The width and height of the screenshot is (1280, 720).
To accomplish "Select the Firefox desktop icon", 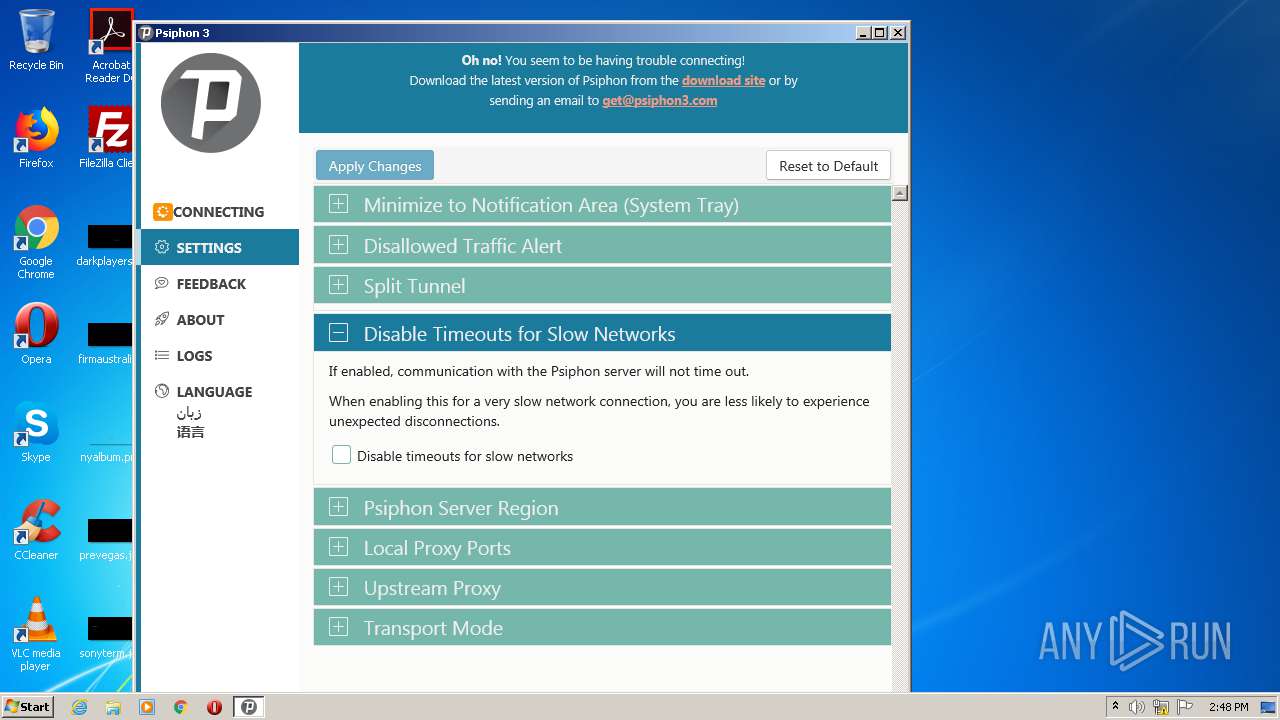I will pyautogui.click(x=36, y=138).
